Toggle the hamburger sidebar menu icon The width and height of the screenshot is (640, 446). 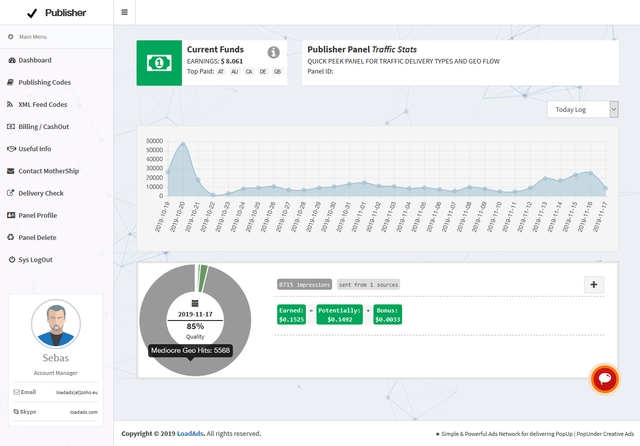124,13
